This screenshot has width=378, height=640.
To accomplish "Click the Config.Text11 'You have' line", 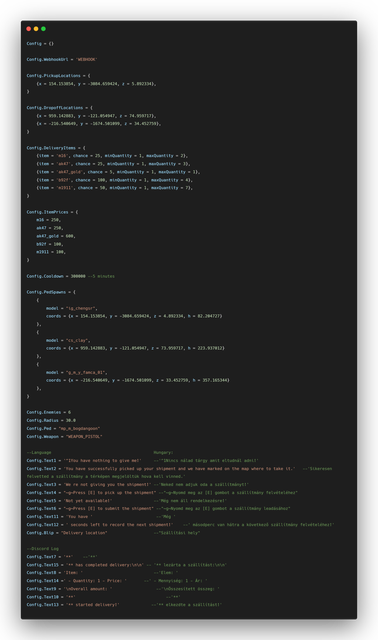I will [x=101, y=517].
